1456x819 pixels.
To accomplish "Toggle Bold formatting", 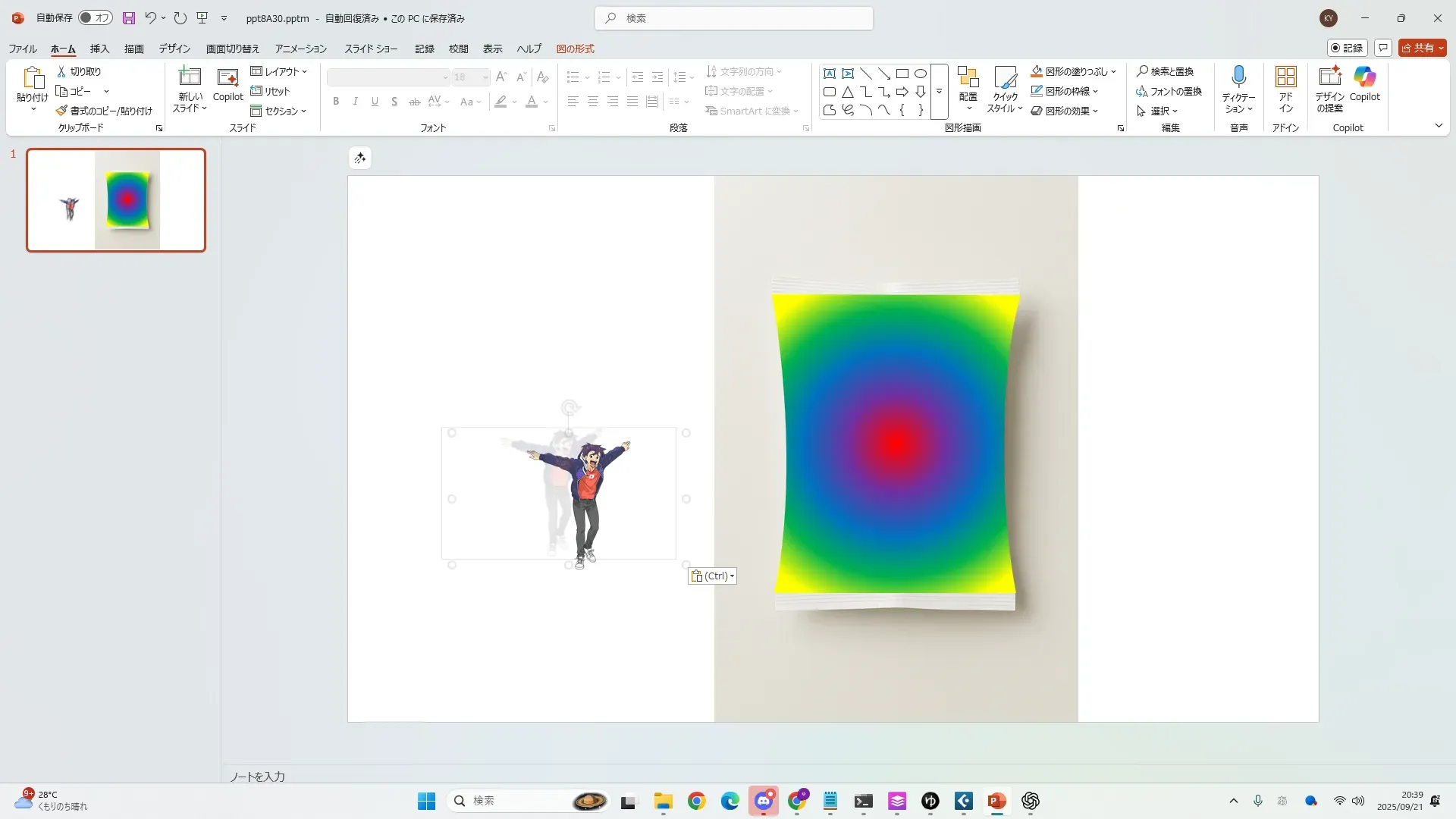I will [x=336, y=102].
